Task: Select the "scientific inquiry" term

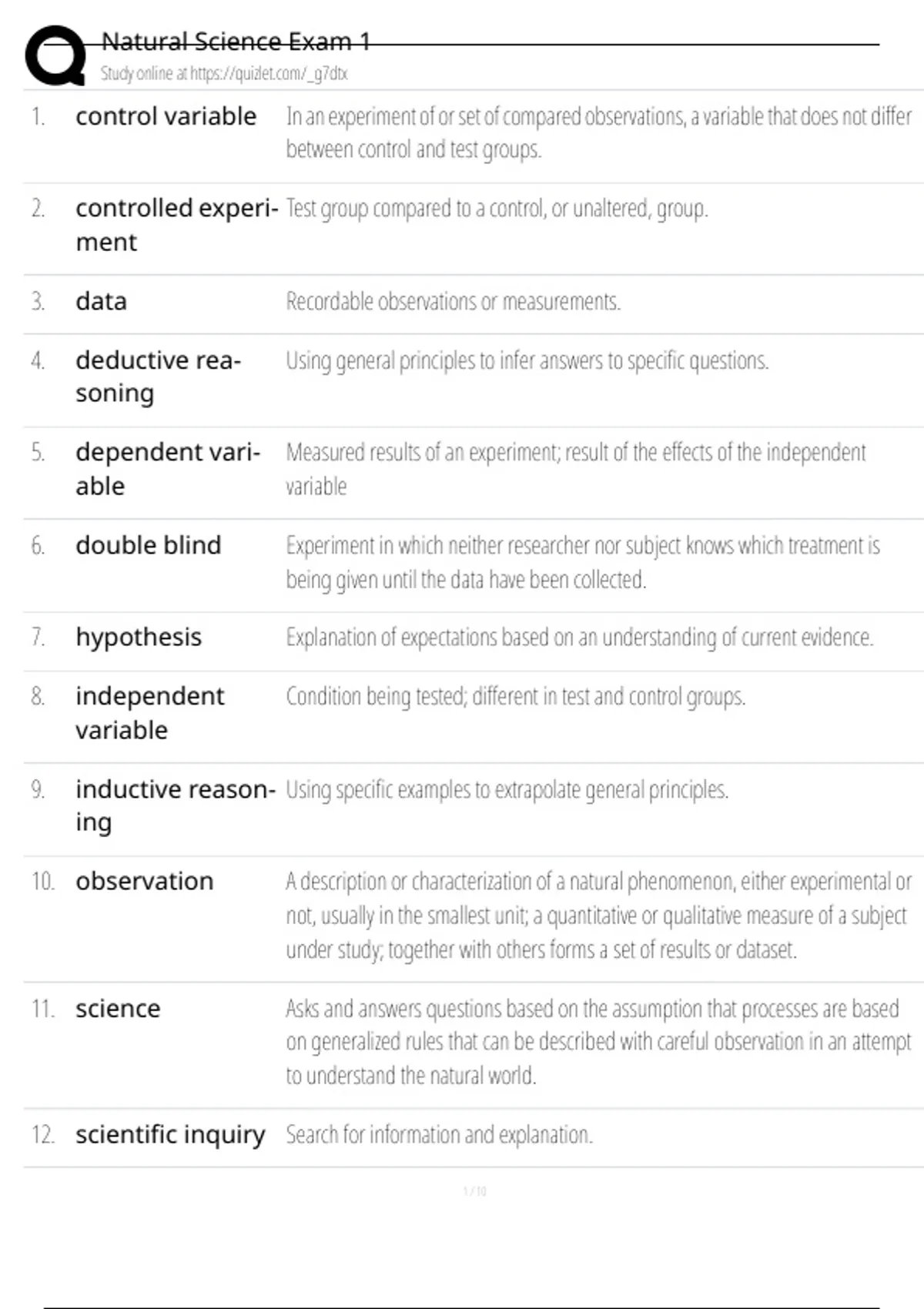Action: (x=170, y=1134)
